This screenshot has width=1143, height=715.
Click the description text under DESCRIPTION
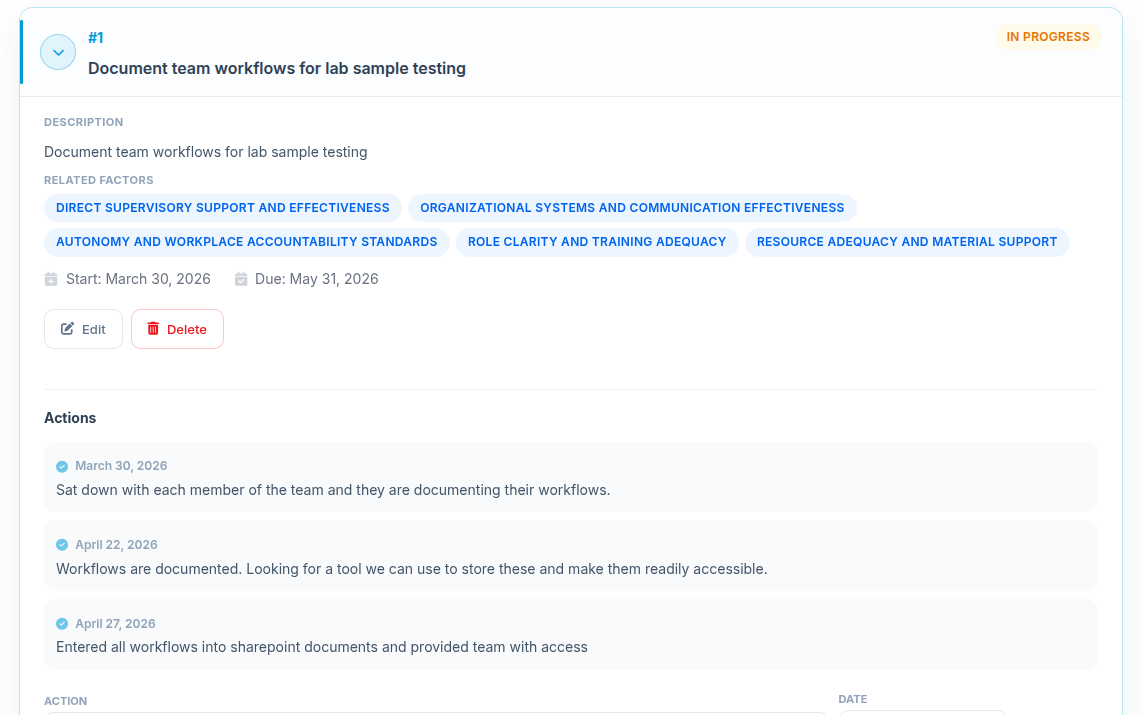point(206,152)
